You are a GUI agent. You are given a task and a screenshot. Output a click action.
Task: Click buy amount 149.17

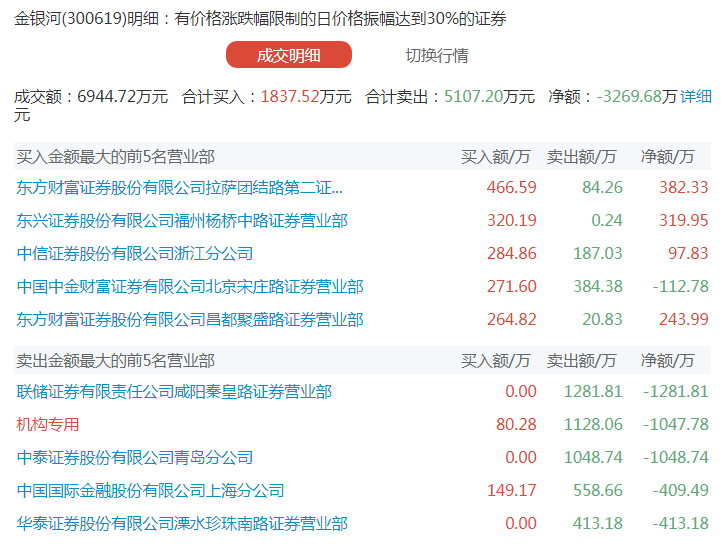pyautogui.click(x=511, y=490)
